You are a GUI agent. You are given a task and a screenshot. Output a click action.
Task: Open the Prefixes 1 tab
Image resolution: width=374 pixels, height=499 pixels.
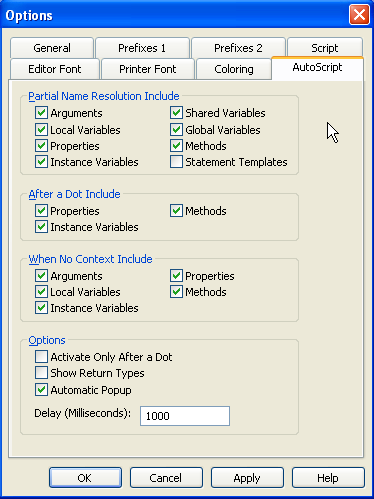pyautogui.click(x=142, y=48)
